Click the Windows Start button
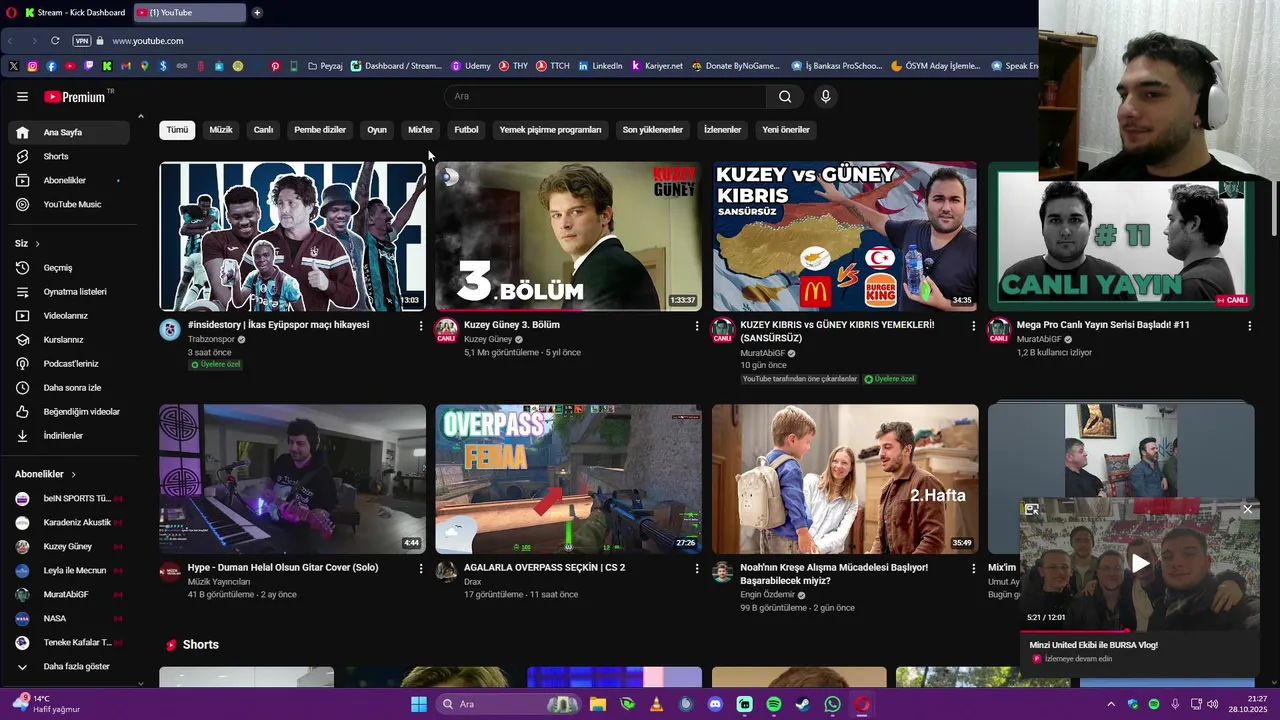Image resolution: width=1280 pixels, height=720 pixels. point(419,704)
